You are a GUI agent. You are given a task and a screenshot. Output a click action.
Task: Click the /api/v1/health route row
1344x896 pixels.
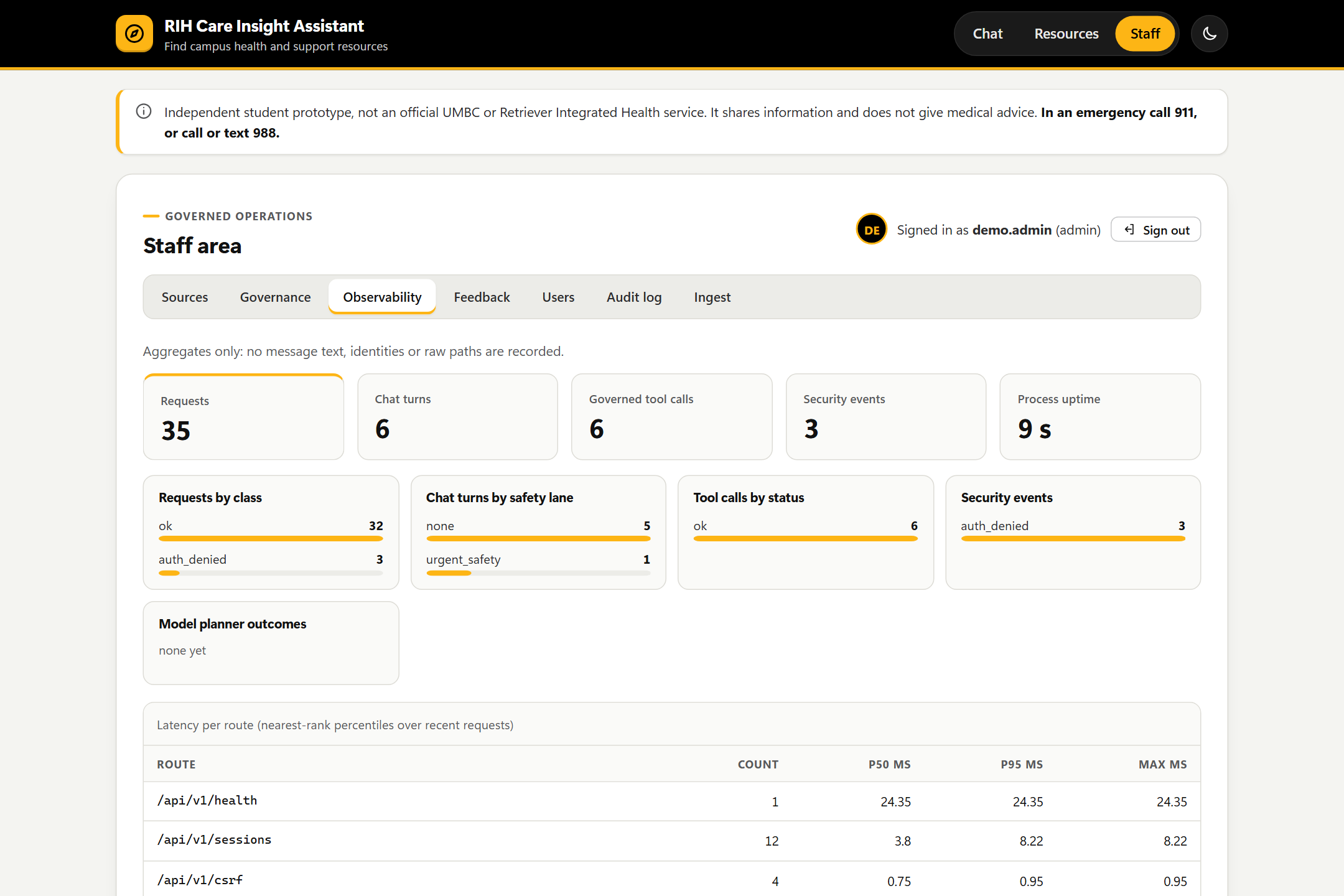(672, 801)
